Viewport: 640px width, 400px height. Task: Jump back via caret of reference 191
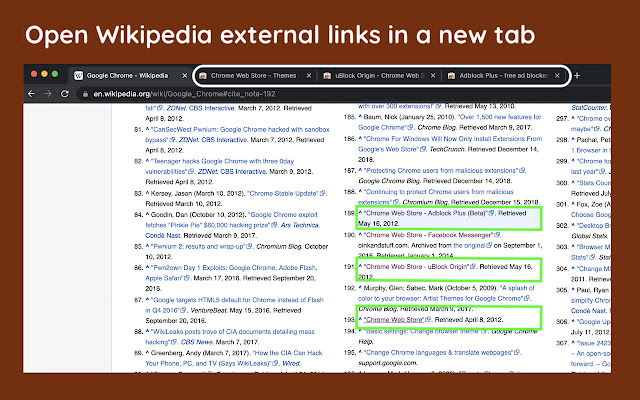360,267
